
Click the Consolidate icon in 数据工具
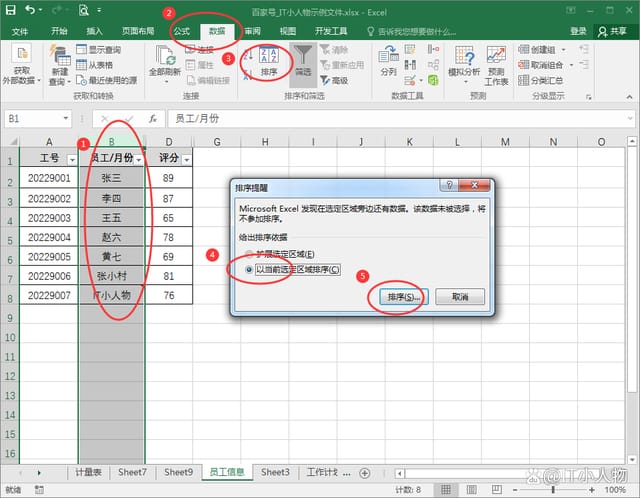433,49
